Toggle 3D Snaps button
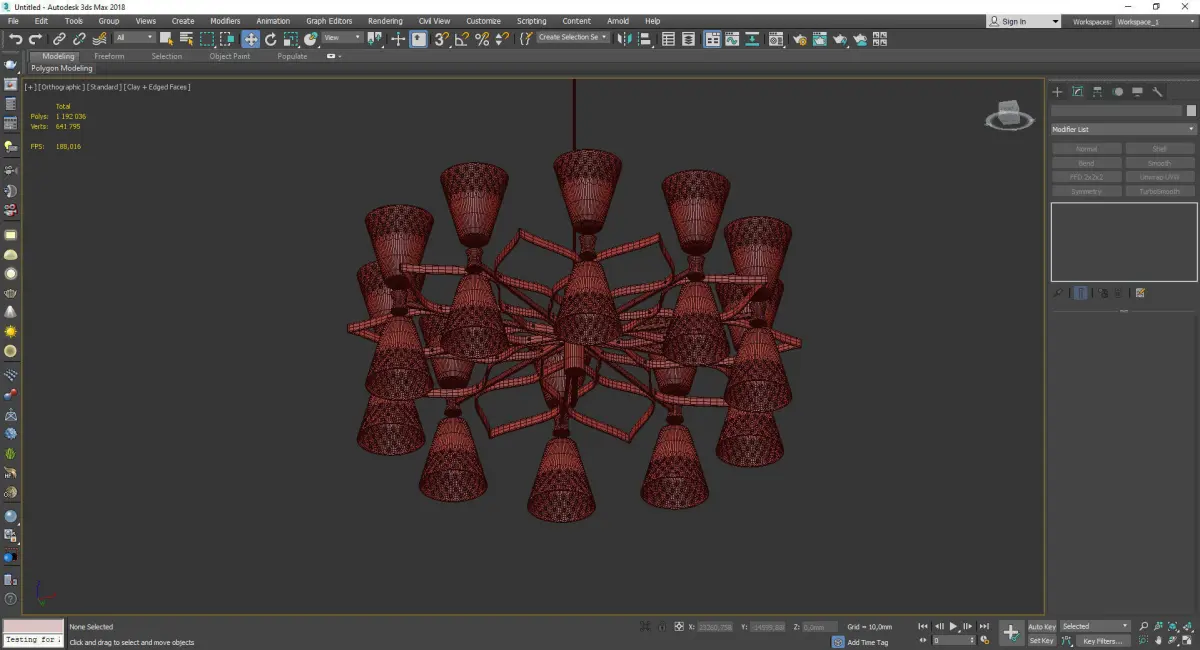 440,39
